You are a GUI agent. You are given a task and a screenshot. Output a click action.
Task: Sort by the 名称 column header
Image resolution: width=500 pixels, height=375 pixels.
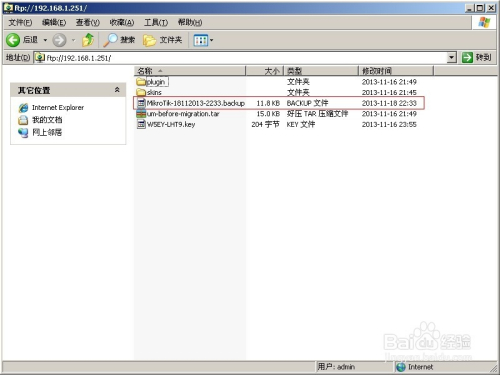point(190,71)
